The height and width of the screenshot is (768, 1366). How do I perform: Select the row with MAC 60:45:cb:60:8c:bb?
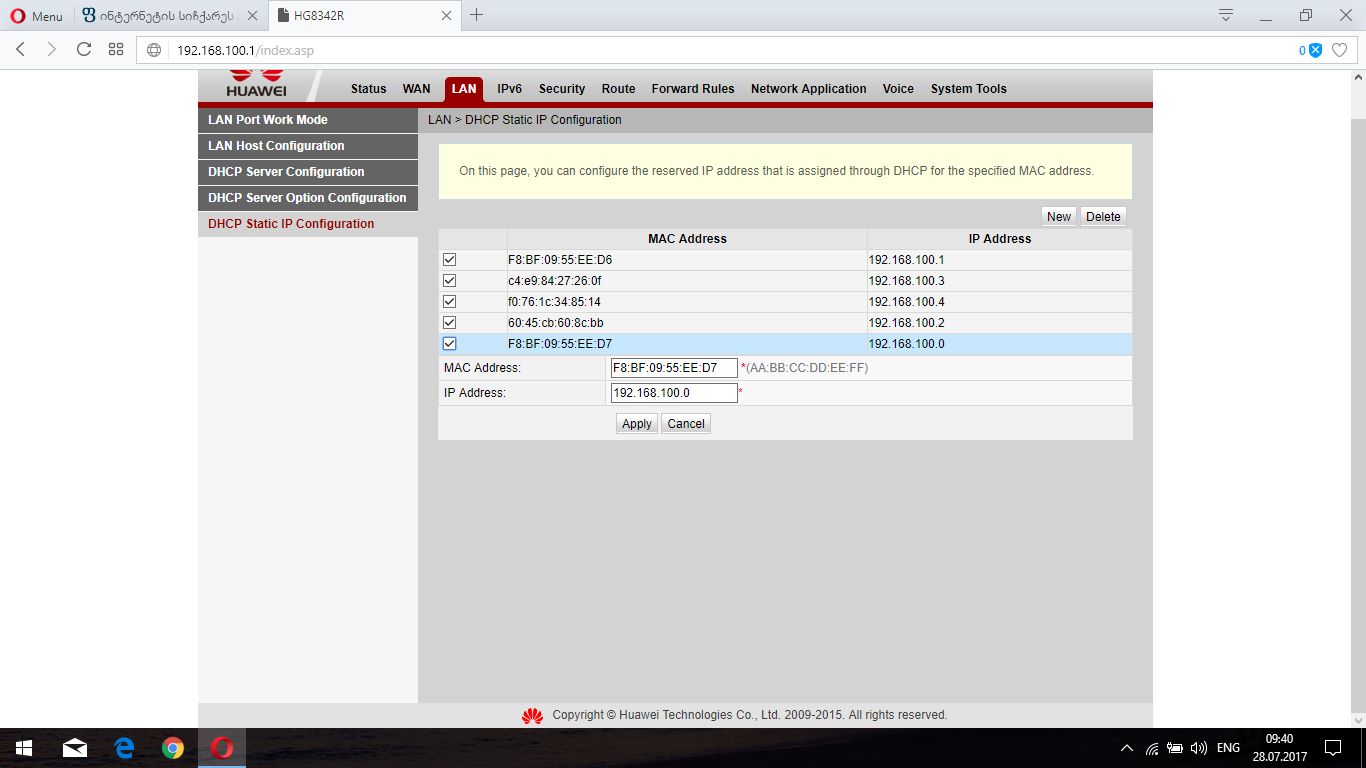(785, 323)
